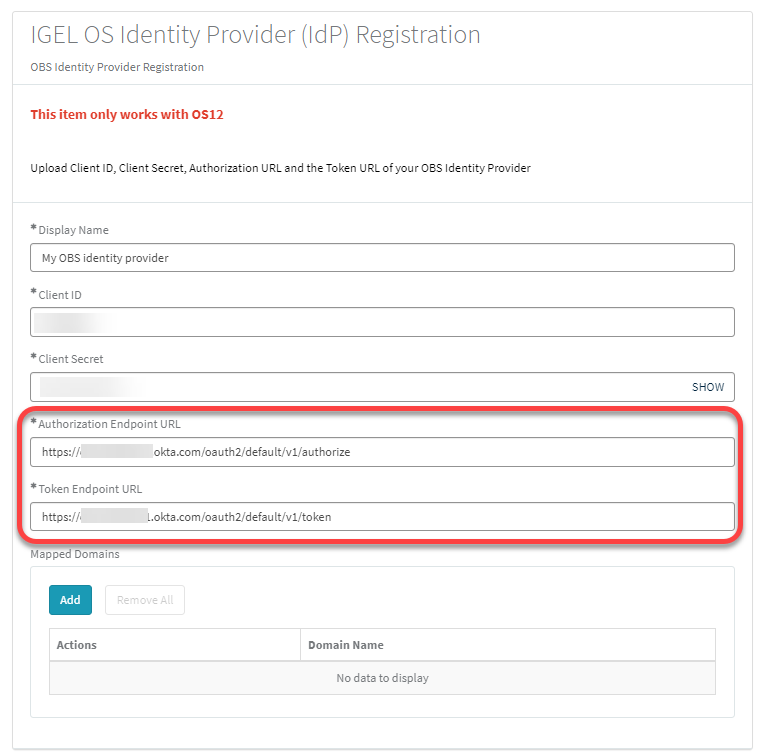The image size is (764, 756).
Task: Click the Upload Client ID instruction text
Action: (x=280, y=168)
